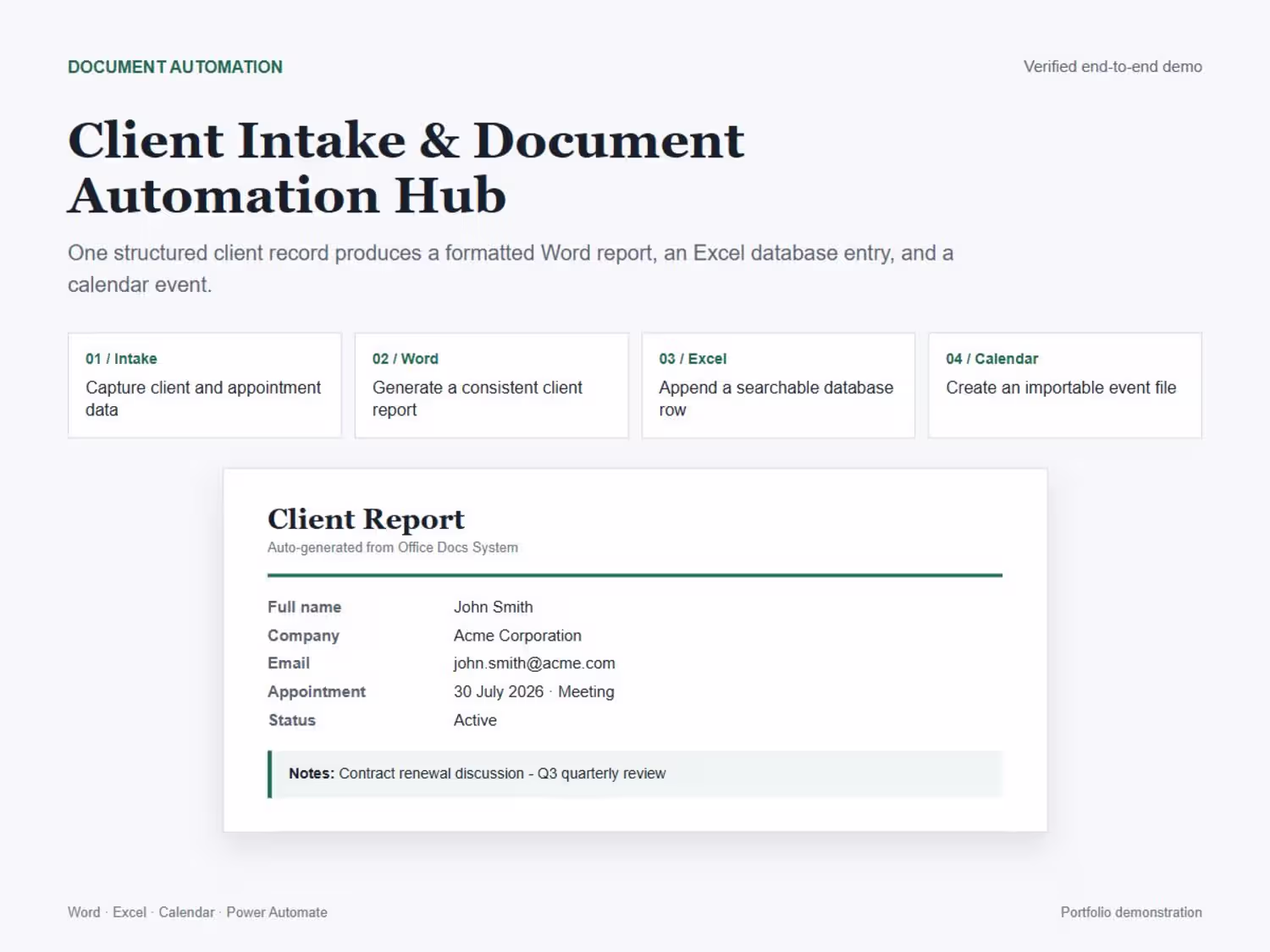The image size is (1270, 952).
Task: Click the john.smith@acme.com email value
Action: pyautogui.click(x=534, y=663)
